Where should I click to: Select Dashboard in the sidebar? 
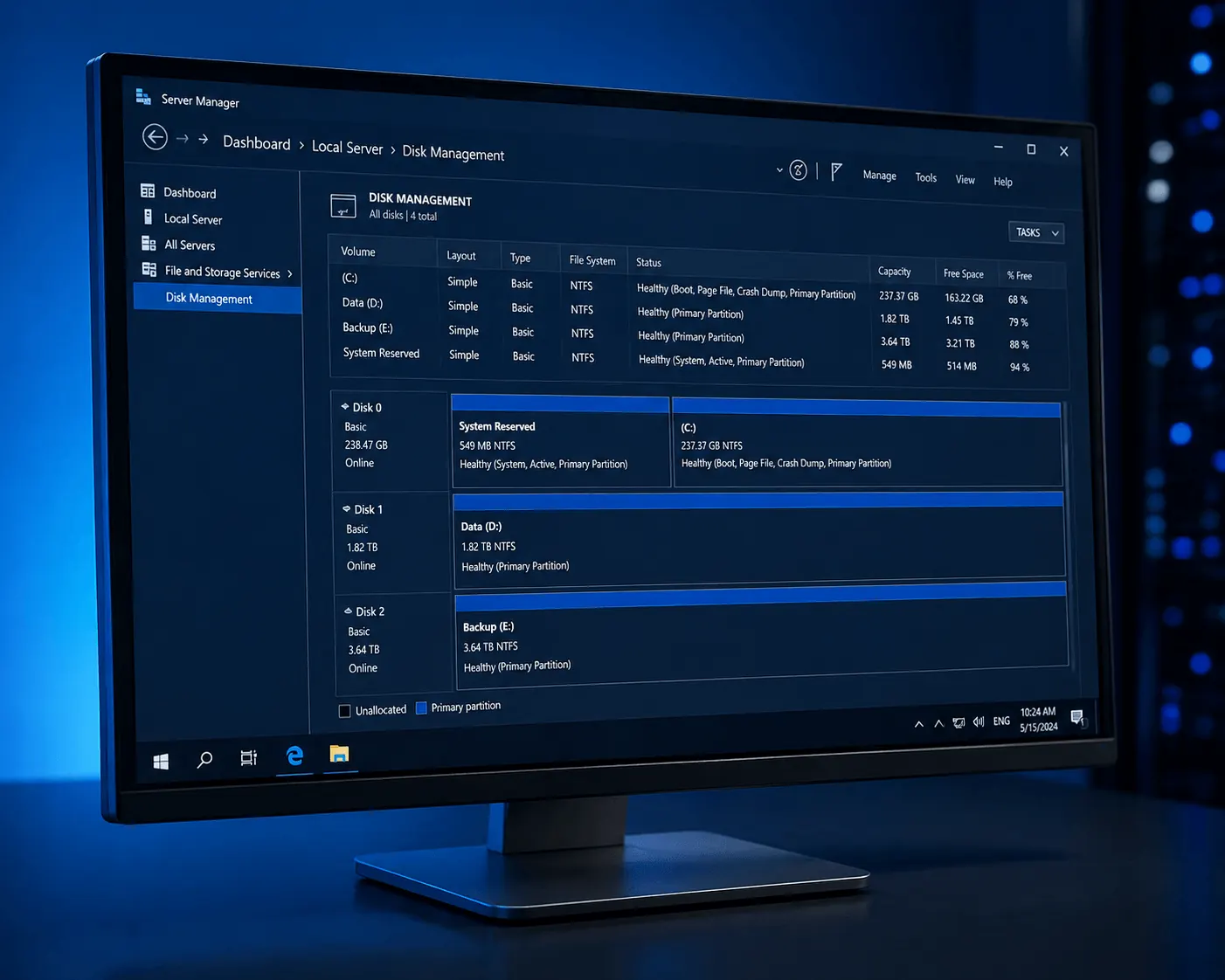point(190,193)
